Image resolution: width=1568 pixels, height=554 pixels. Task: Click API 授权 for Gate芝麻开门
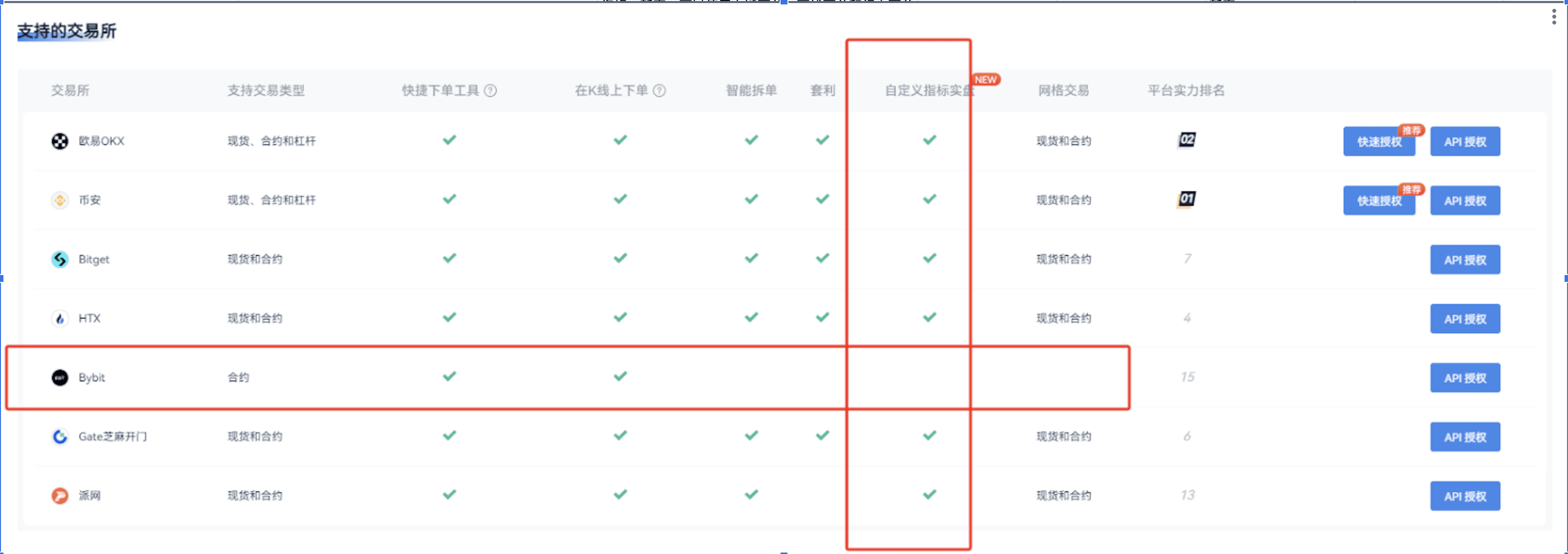coord(1465,437)
